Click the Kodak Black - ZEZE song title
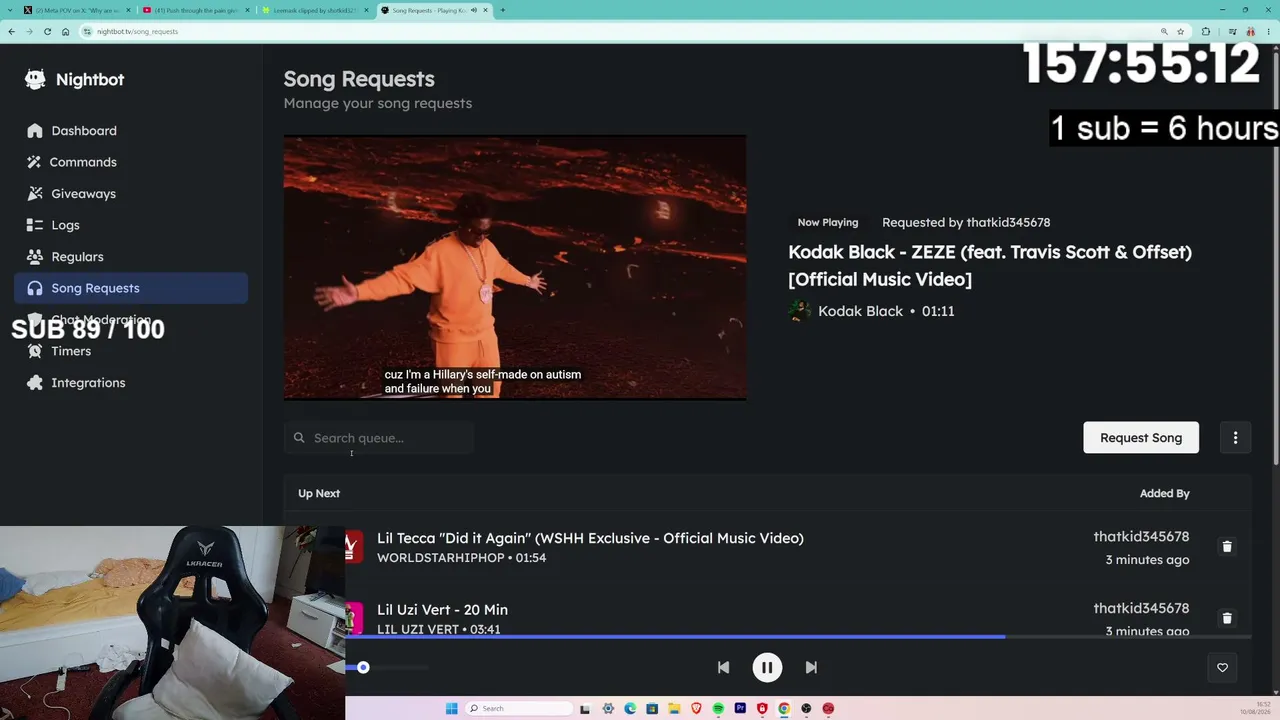This screenshot has width=1280, height=720. pos(990,265)
